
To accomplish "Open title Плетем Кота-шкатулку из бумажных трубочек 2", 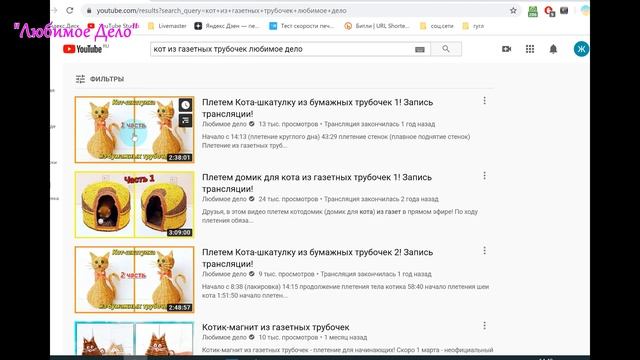I will point(317,258).
